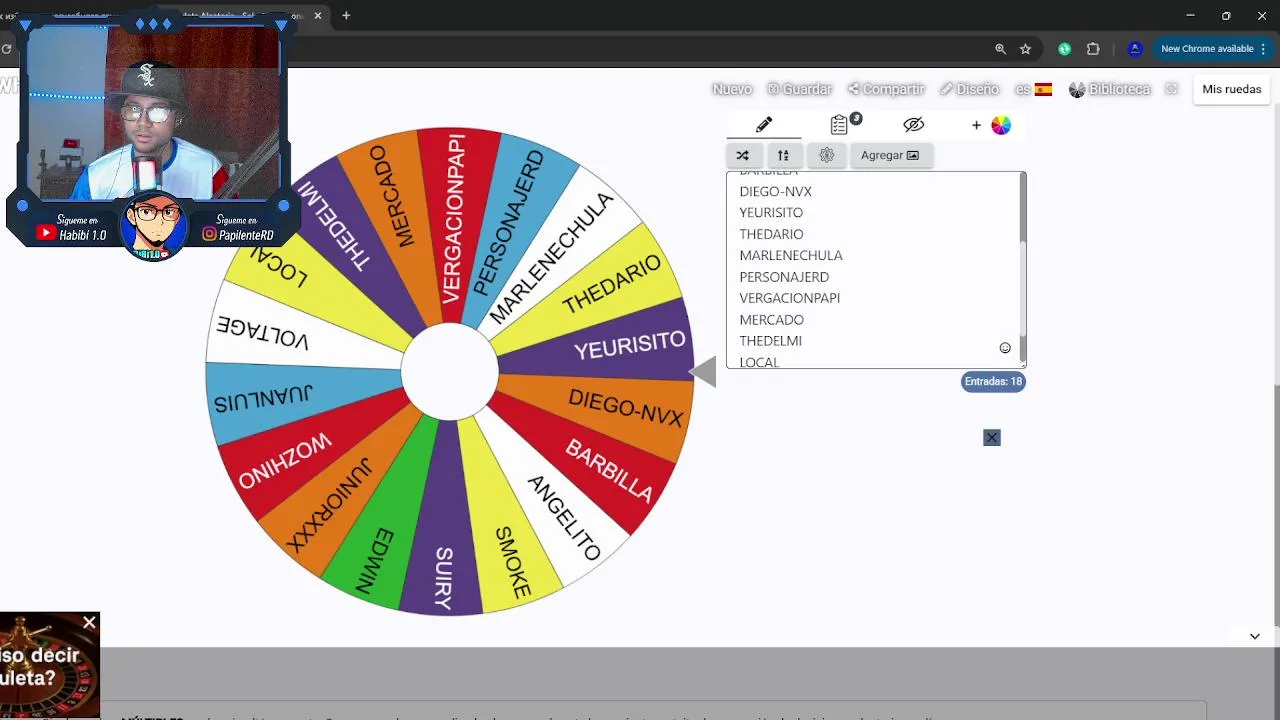This screenshot has width=1280, height=720.
Task: Click the green extension icon
Action: pyautogui.click(x=1065, y=49)
